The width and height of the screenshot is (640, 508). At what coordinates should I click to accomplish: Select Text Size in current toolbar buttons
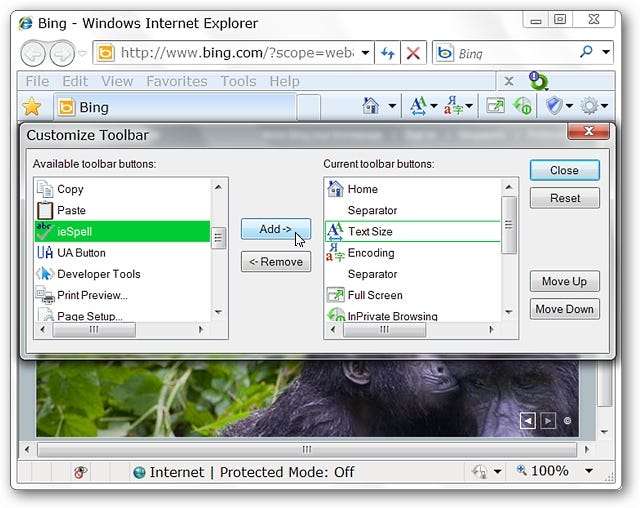[413, 231]
